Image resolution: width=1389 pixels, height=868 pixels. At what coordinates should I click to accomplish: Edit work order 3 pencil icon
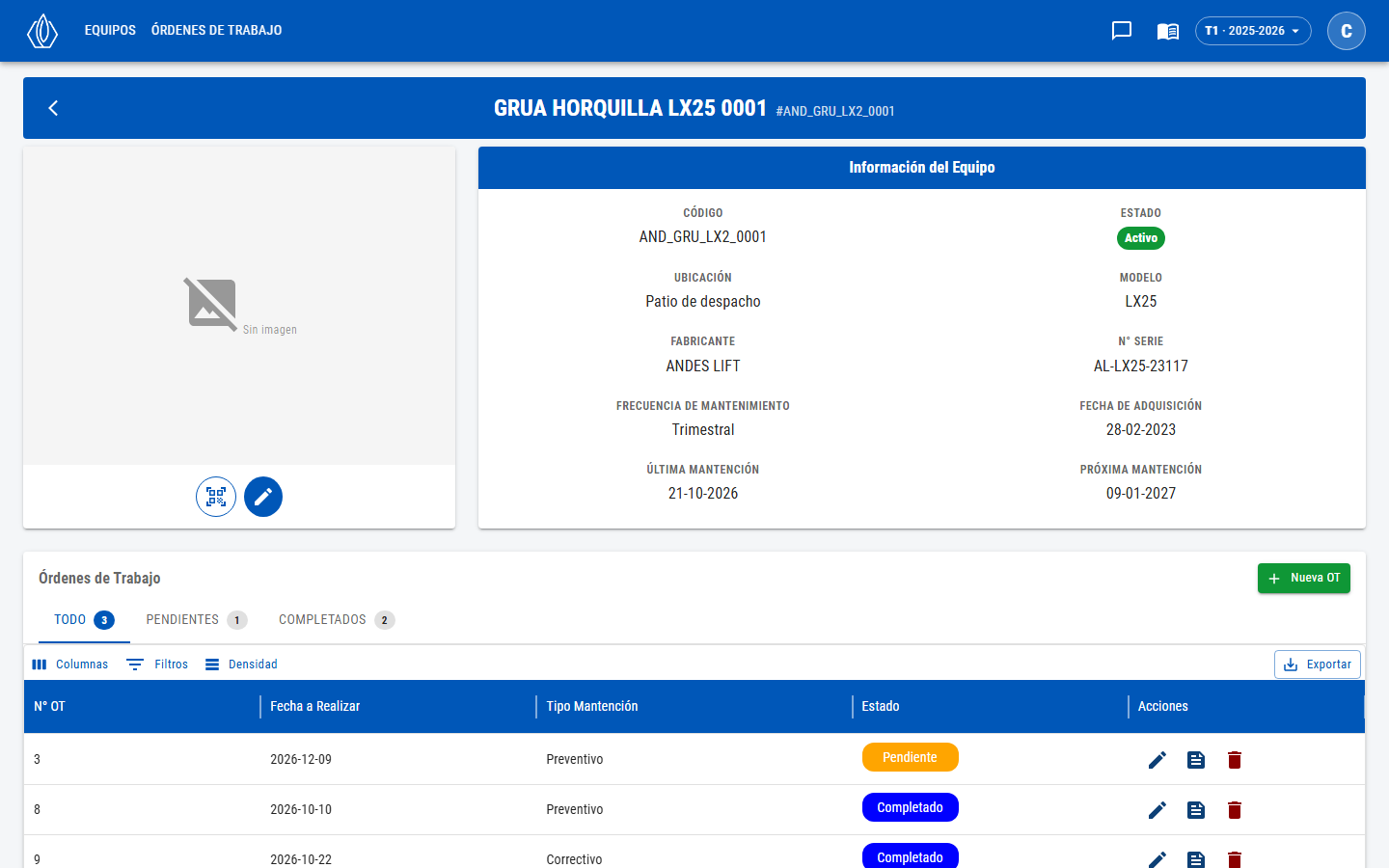point(1157,760)
